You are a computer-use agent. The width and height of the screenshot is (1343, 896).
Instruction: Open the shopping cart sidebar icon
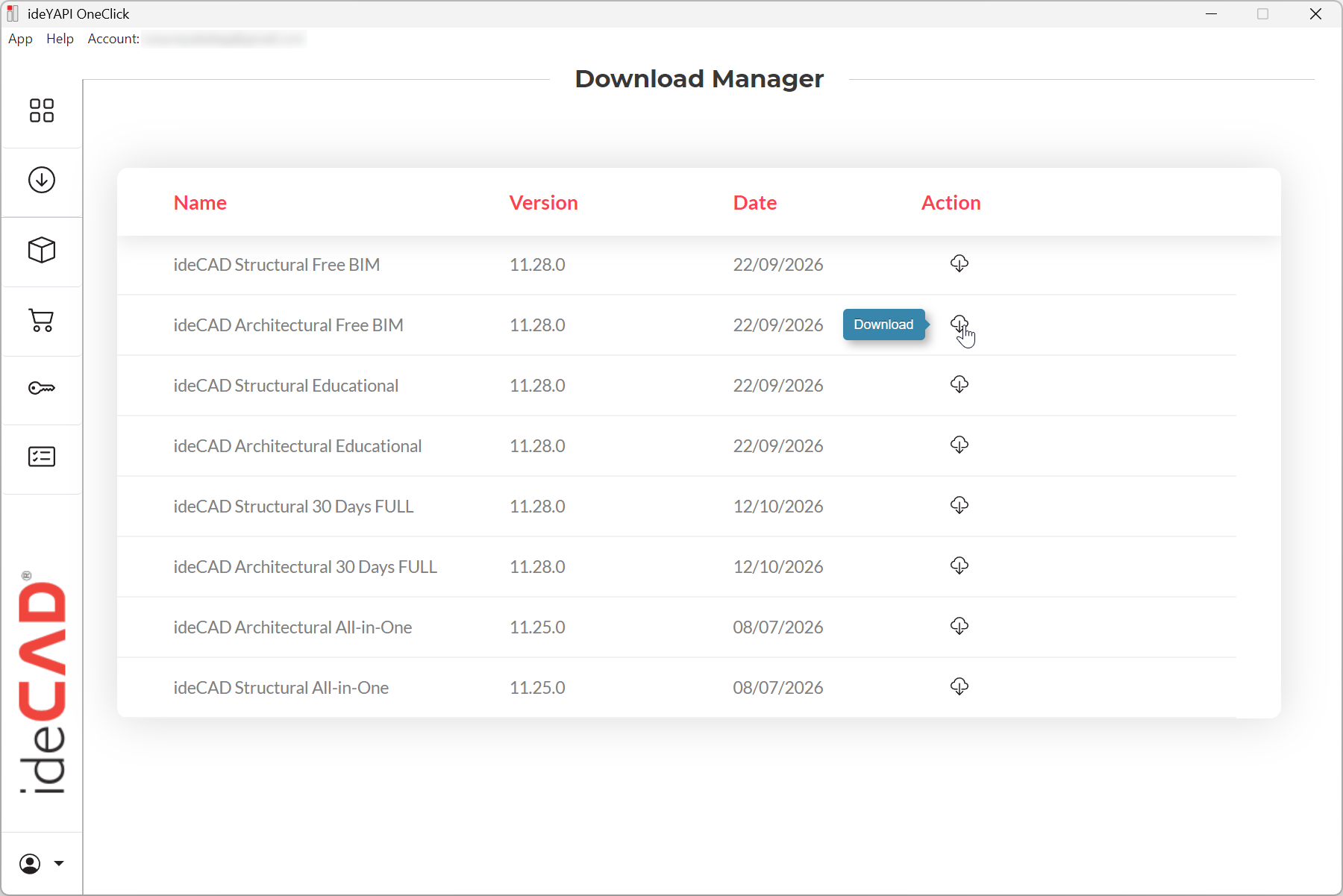tap(42, 320)
